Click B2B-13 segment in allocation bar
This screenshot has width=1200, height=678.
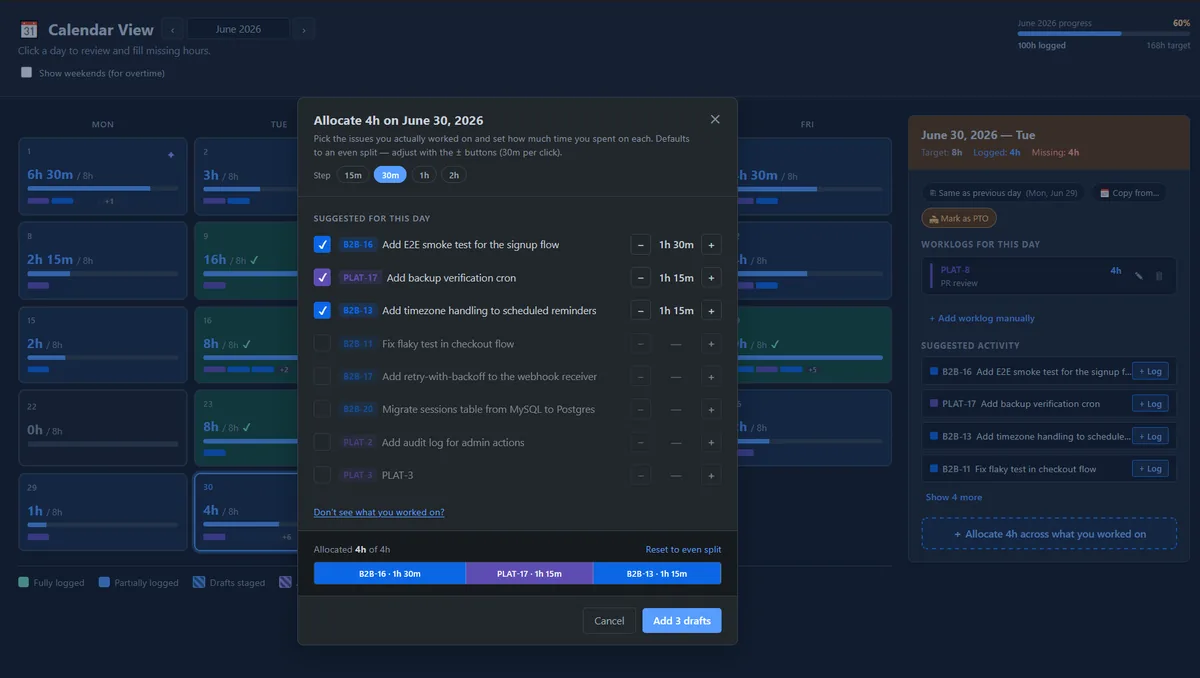point(657,574)
